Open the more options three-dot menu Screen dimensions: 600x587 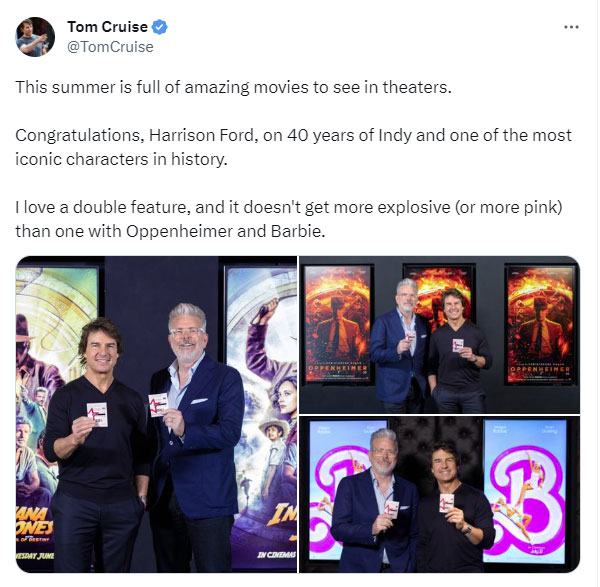pyautogui.click(x=571, y=27)
